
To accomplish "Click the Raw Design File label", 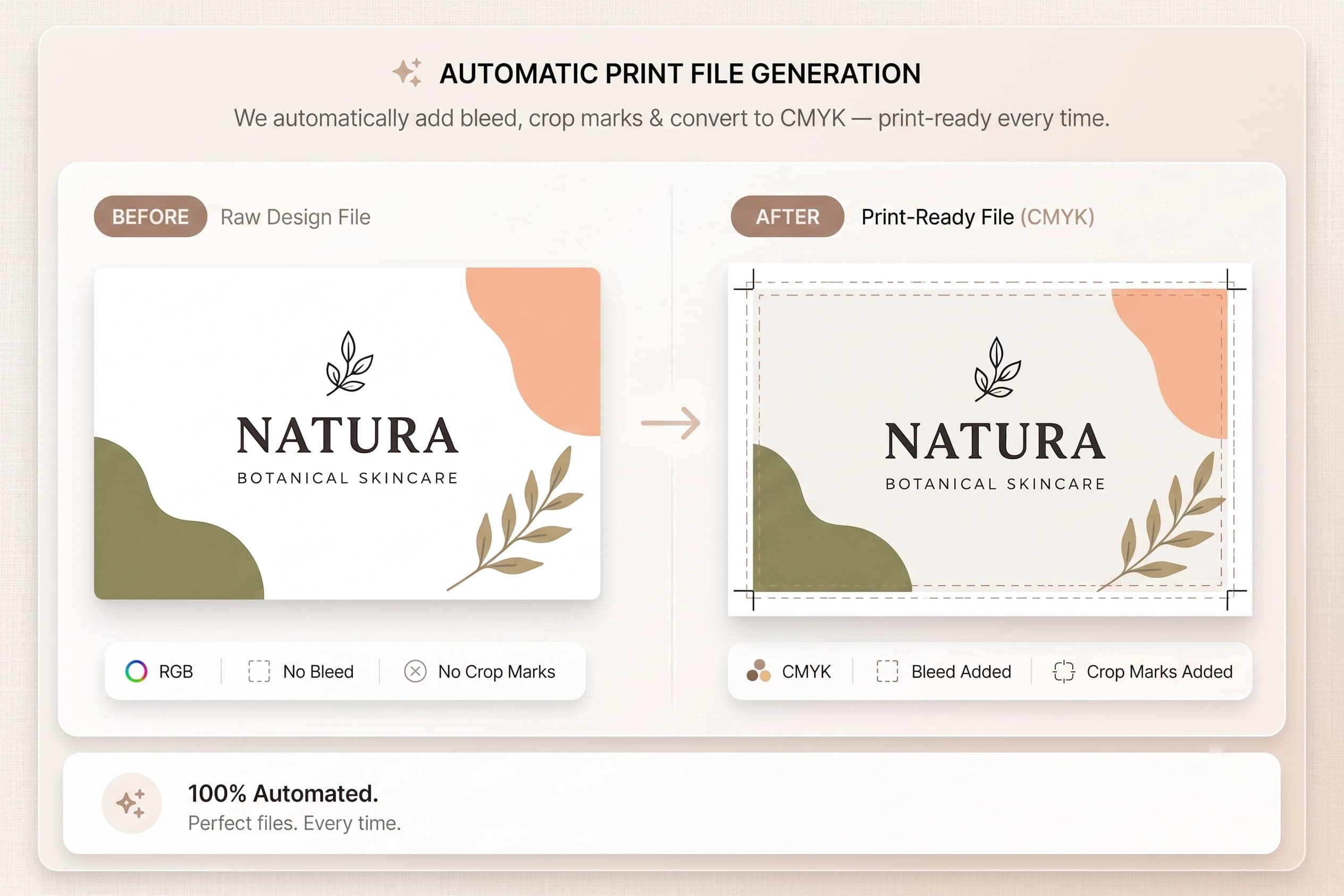I will click(296, 217).
